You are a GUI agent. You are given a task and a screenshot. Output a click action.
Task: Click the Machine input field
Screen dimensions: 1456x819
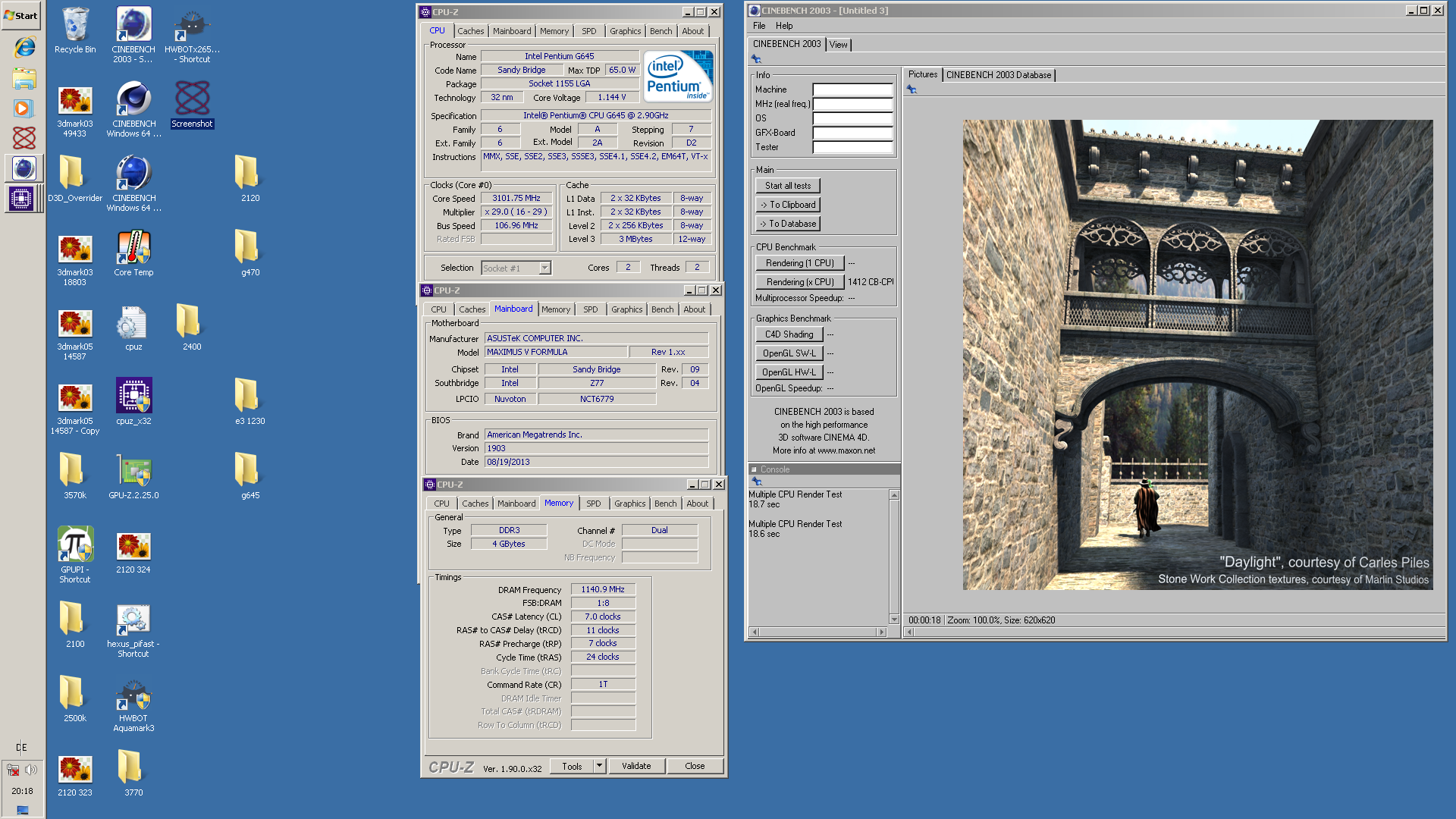click(852, 89)
